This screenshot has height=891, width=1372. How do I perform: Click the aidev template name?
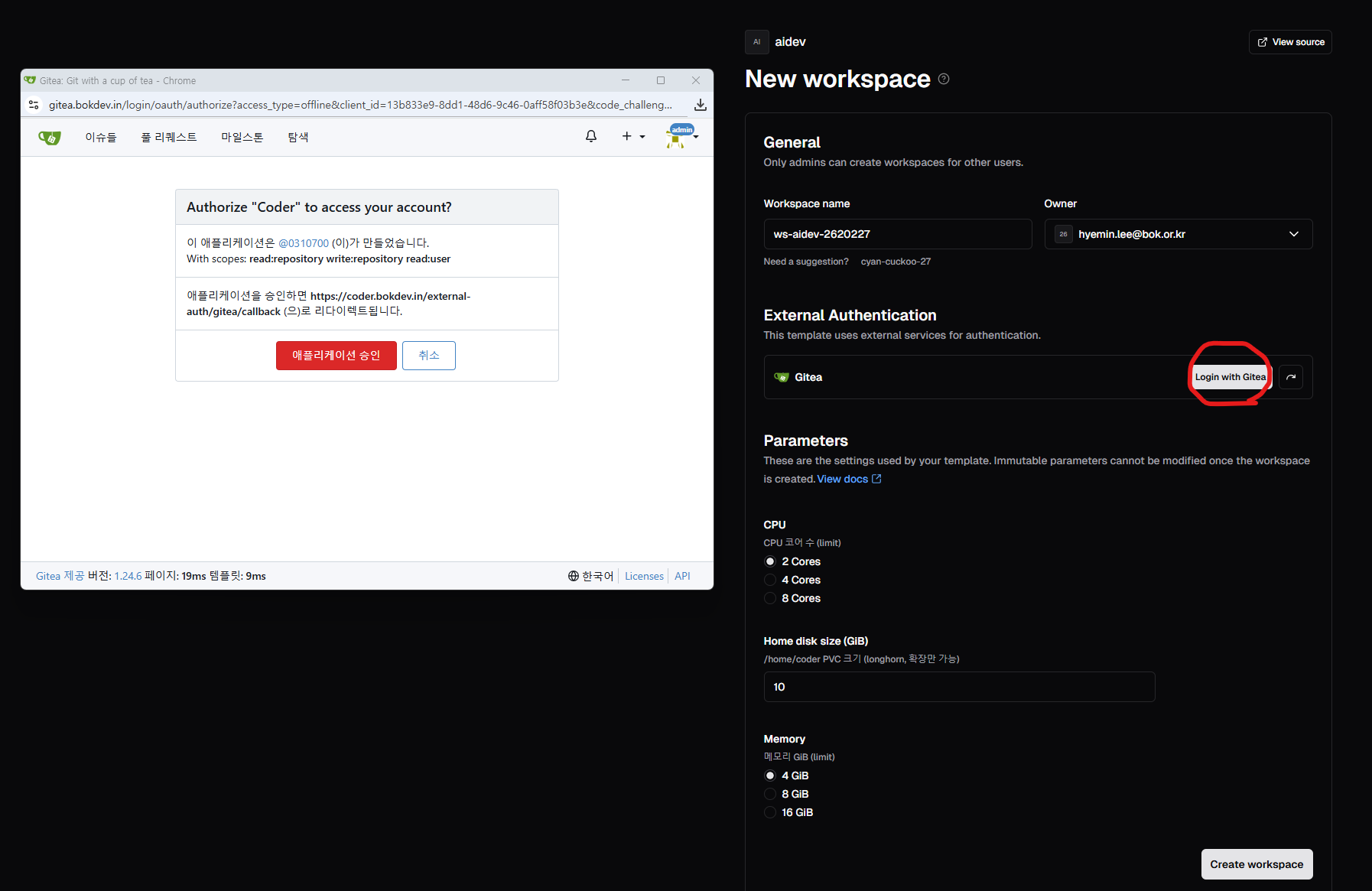coord(790,42)
